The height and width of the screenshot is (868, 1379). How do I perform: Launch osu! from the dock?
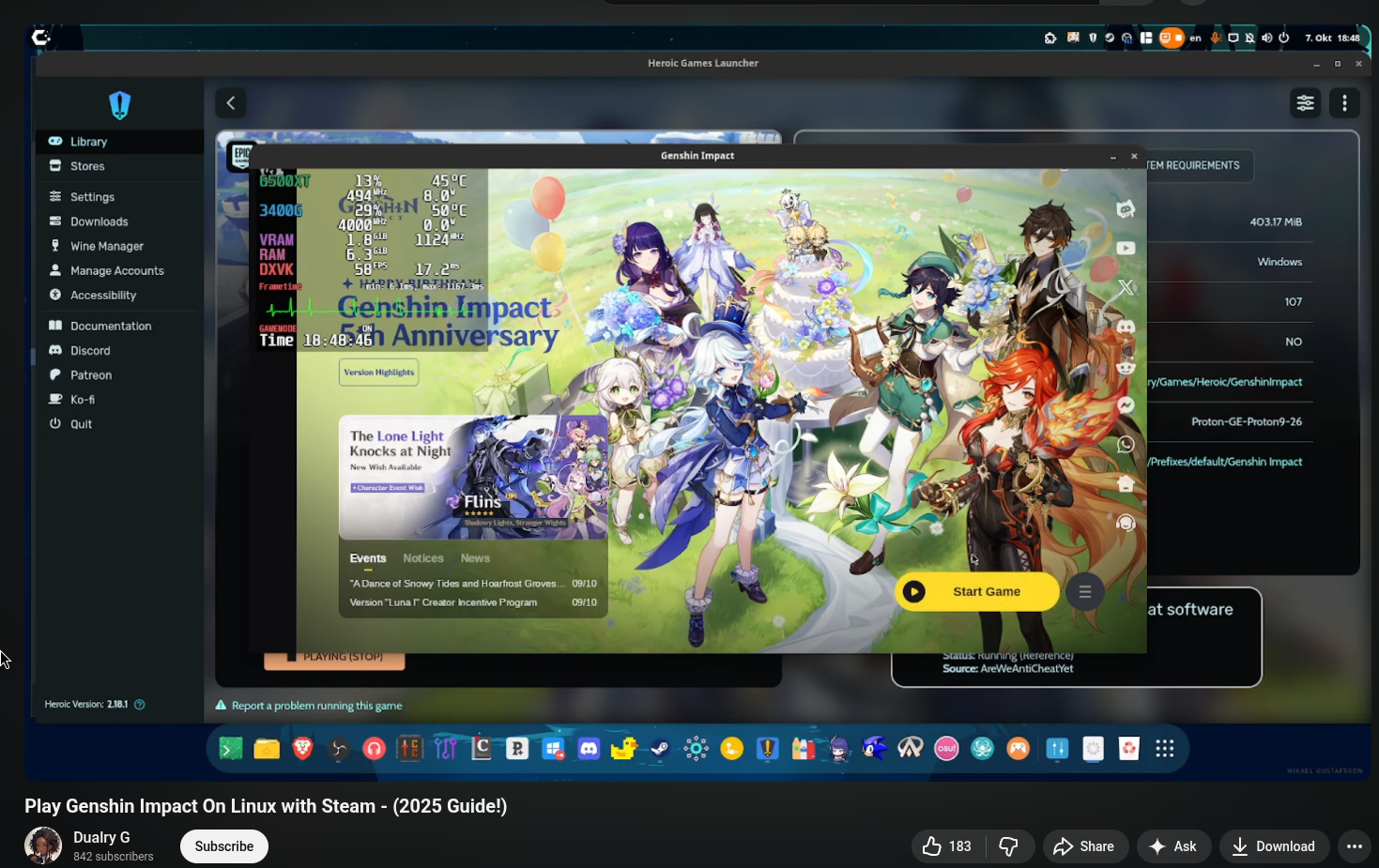click(x=946, y=749)
